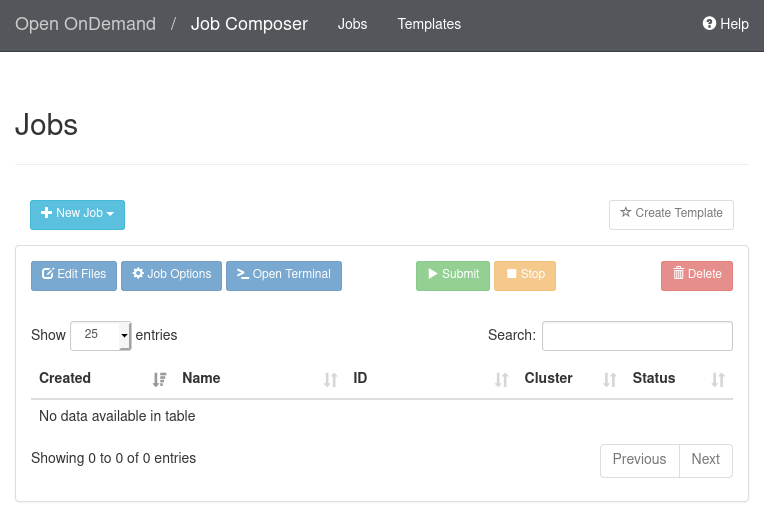Viewport: 764px width, 505px height.
Task: Click the Edit Files pencil icon
Action: [x=47, y=274]
